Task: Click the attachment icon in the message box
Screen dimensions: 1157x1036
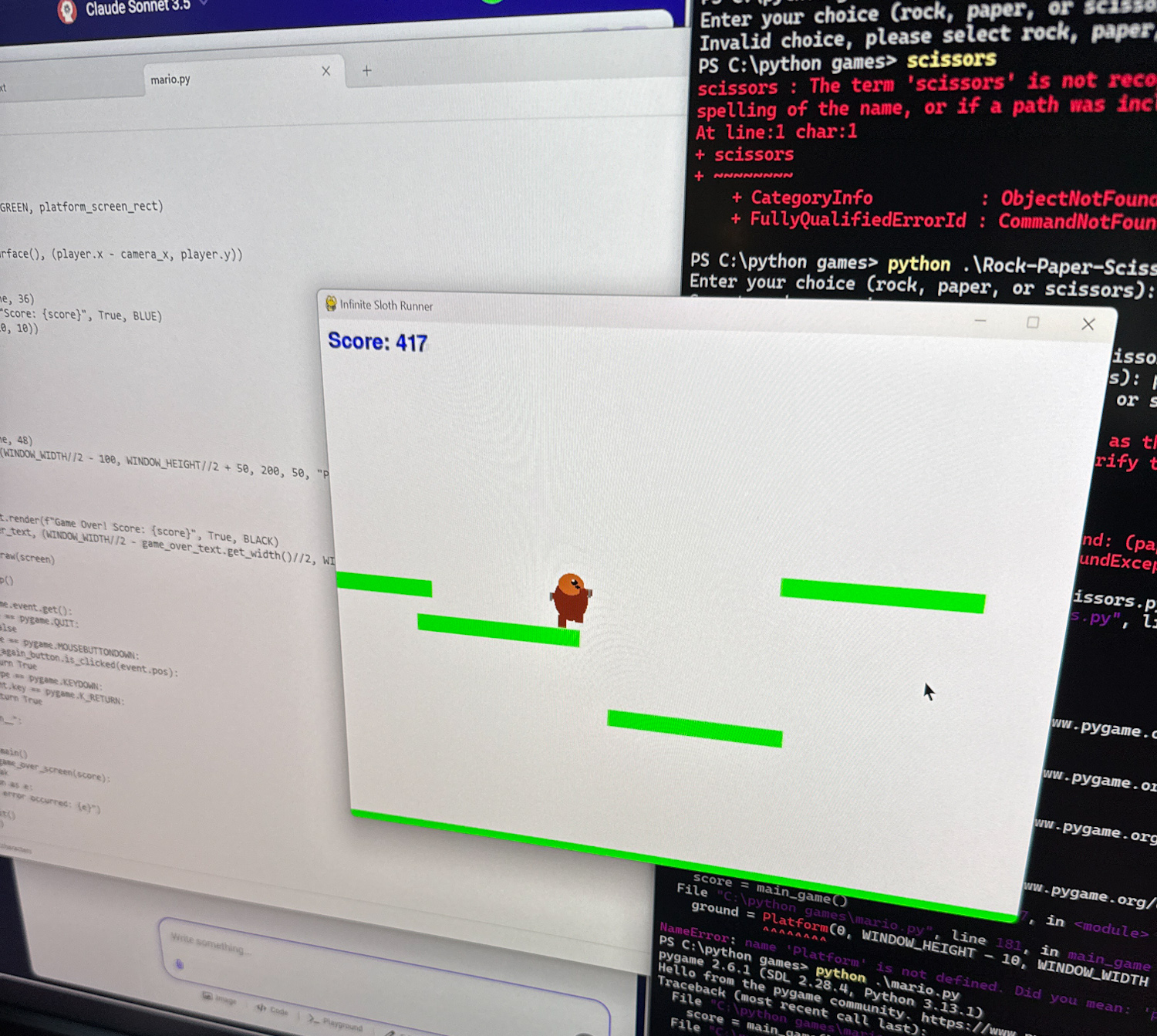Action: pyautogui.click(x=179, y=963)
